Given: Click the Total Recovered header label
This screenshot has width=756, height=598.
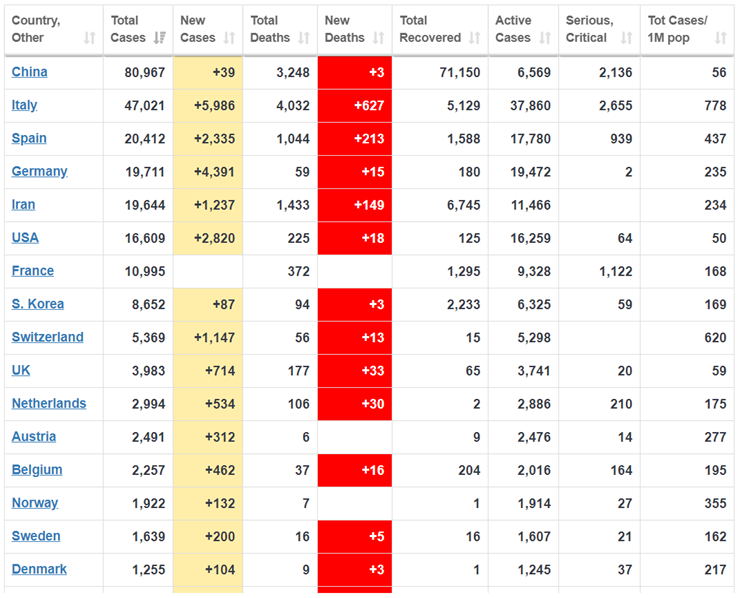Looking at the screenshot, I should [430, 29].
